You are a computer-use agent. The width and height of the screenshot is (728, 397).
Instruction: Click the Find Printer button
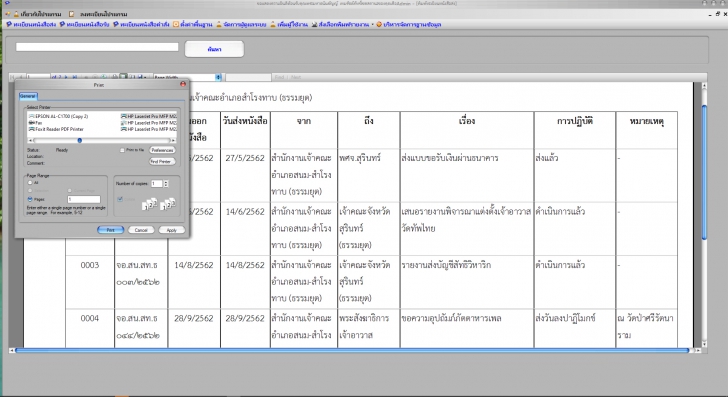point(162,161)
